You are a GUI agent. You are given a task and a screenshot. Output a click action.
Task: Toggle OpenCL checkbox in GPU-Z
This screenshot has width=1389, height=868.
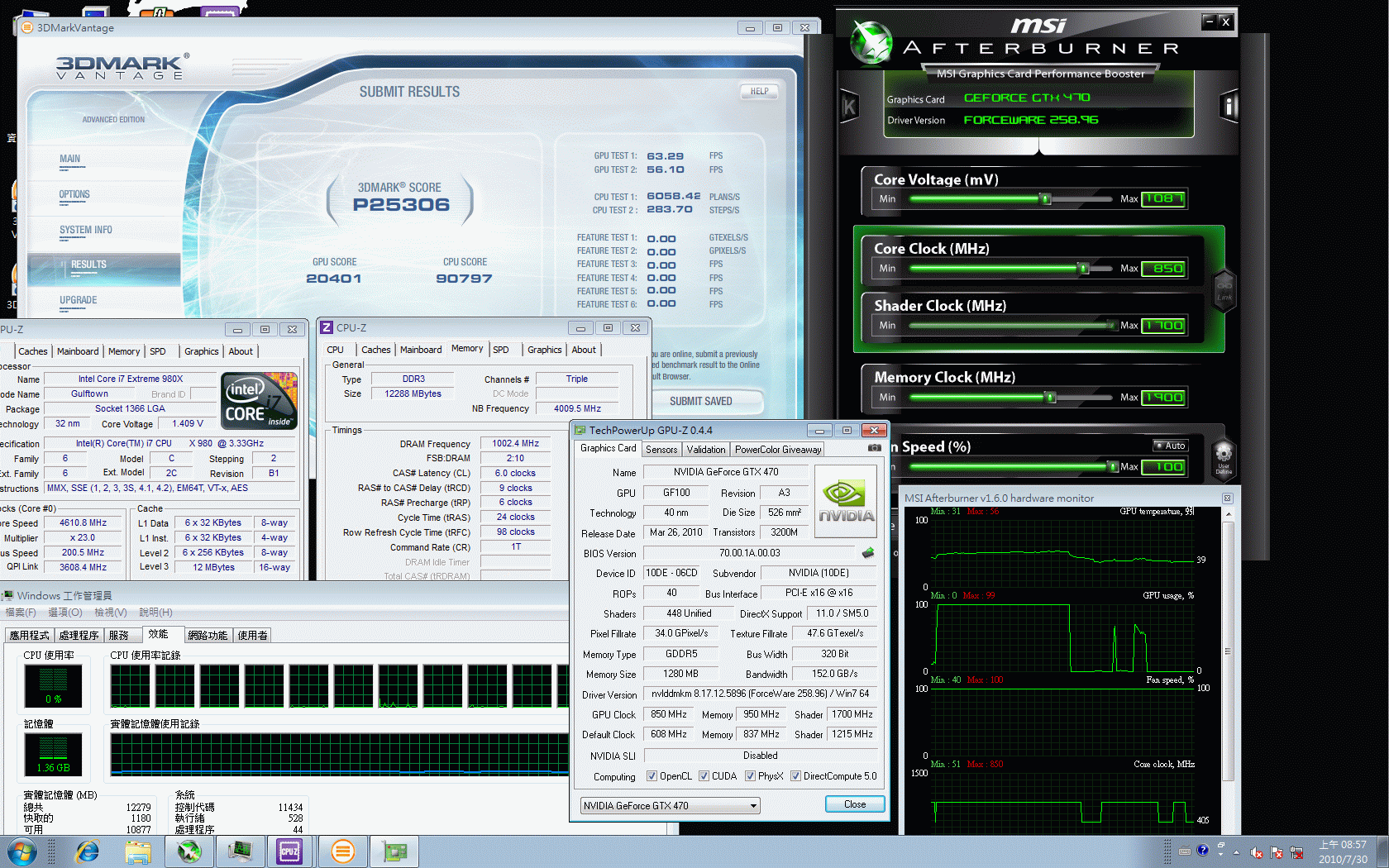pos(652,776)
